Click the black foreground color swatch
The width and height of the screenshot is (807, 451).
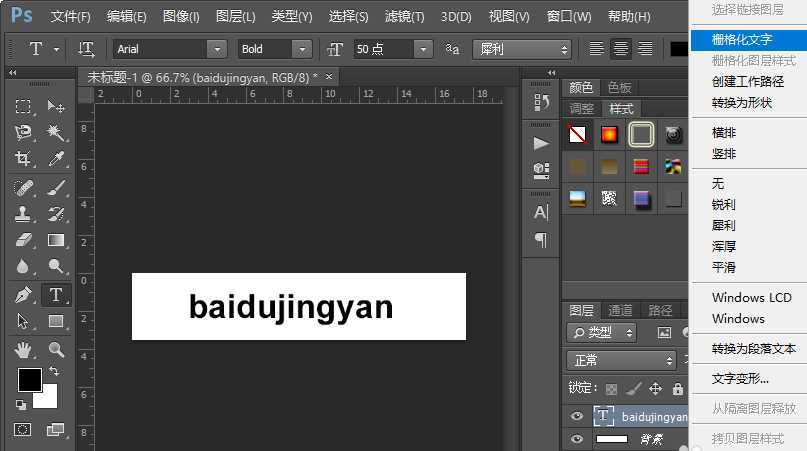[29, 380]
